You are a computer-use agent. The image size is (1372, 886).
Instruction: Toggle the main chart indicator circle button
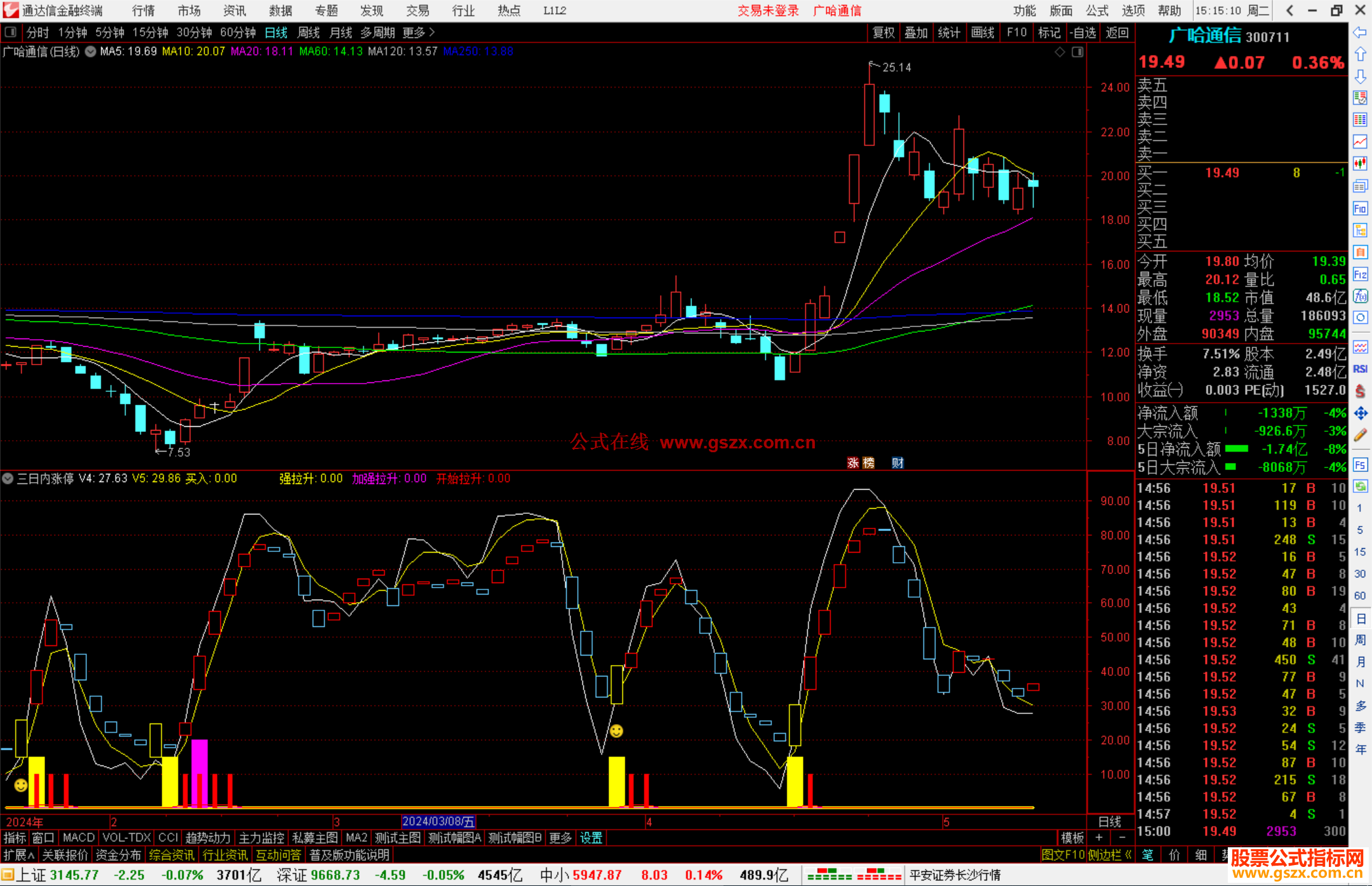click(x=91, y=51)
